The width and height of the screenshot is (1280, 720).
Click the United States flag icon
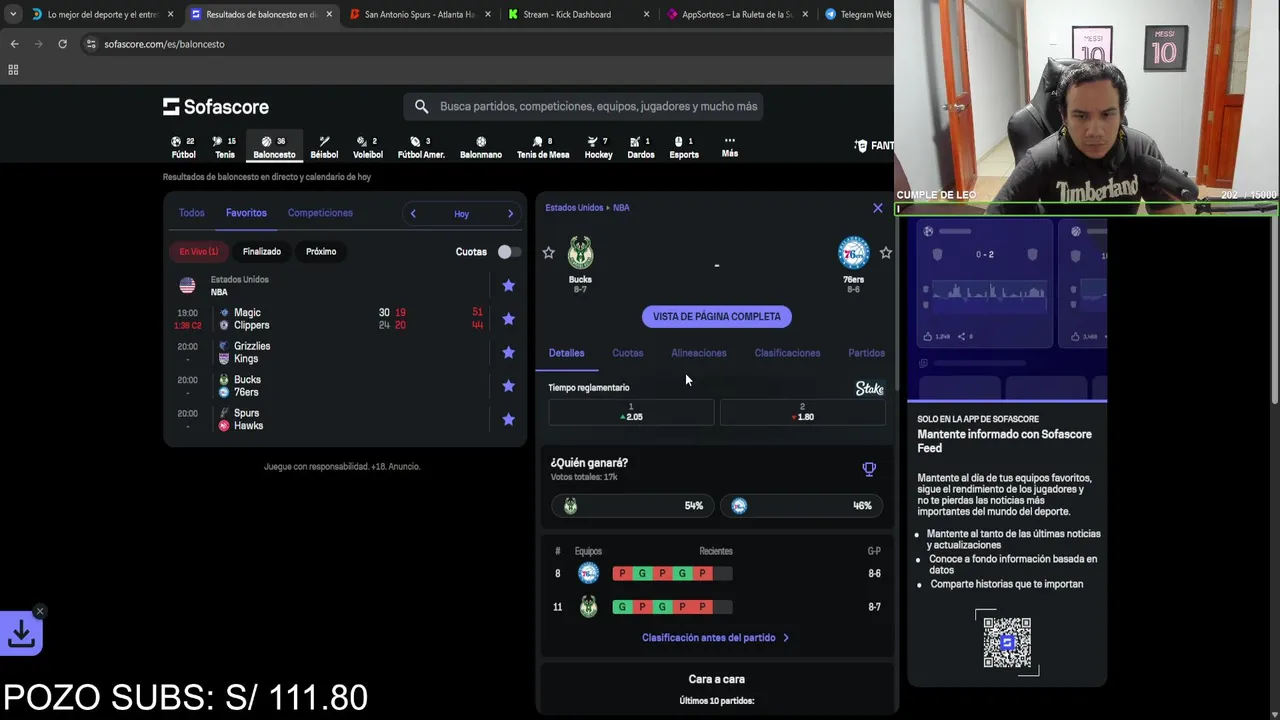point(187,285)
